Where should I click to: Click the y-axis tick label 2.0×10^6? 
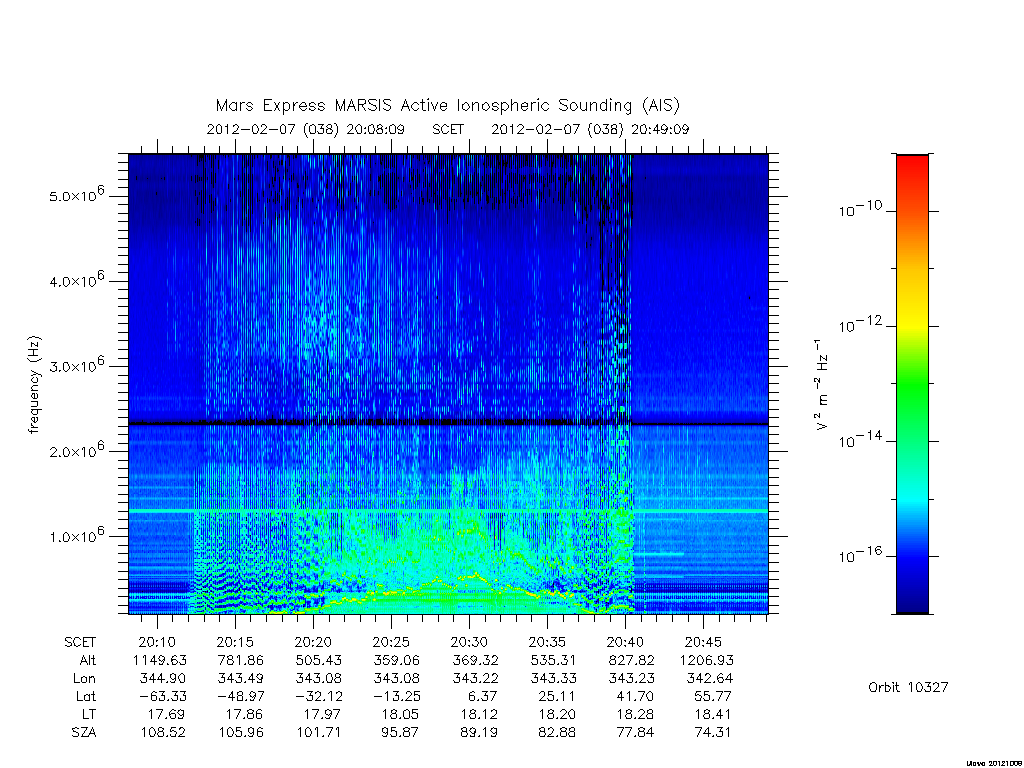click(76, 450)
